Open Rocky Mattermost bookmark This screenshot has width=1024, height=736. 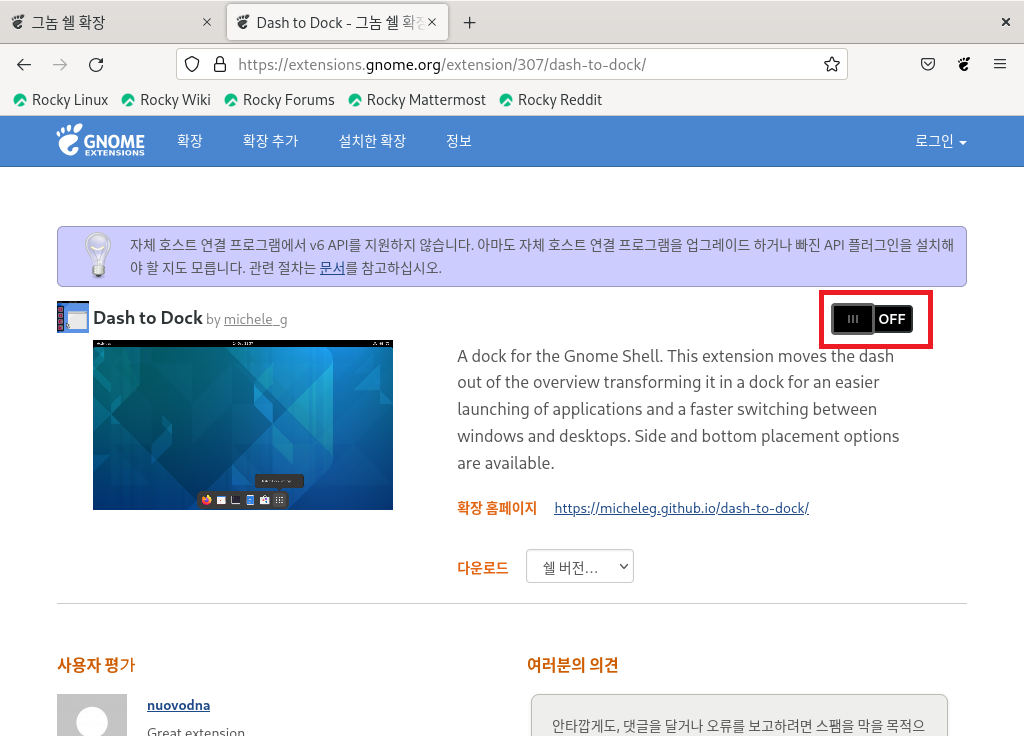(417, 100)
